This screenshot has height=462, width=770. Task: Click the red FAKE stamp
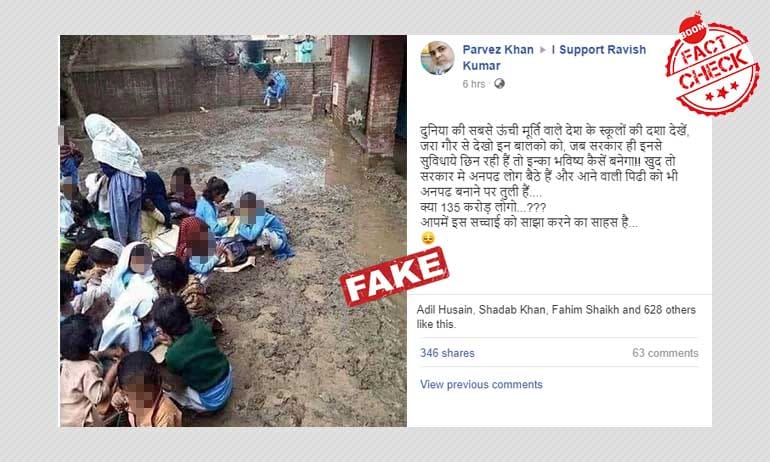(394, 276)
